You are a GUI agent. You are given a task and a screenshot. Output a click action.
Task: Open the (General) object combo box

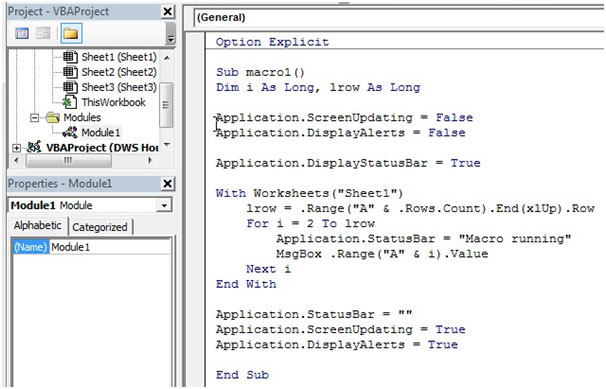398,18
